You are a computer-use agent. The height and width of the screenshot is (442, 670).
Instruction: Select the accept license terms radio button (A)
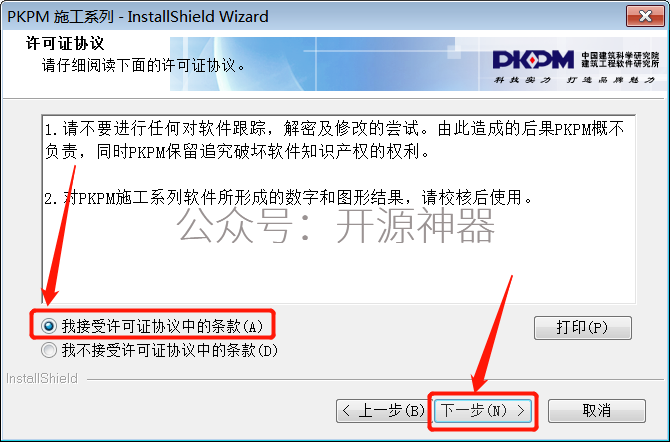coord(49,327)
